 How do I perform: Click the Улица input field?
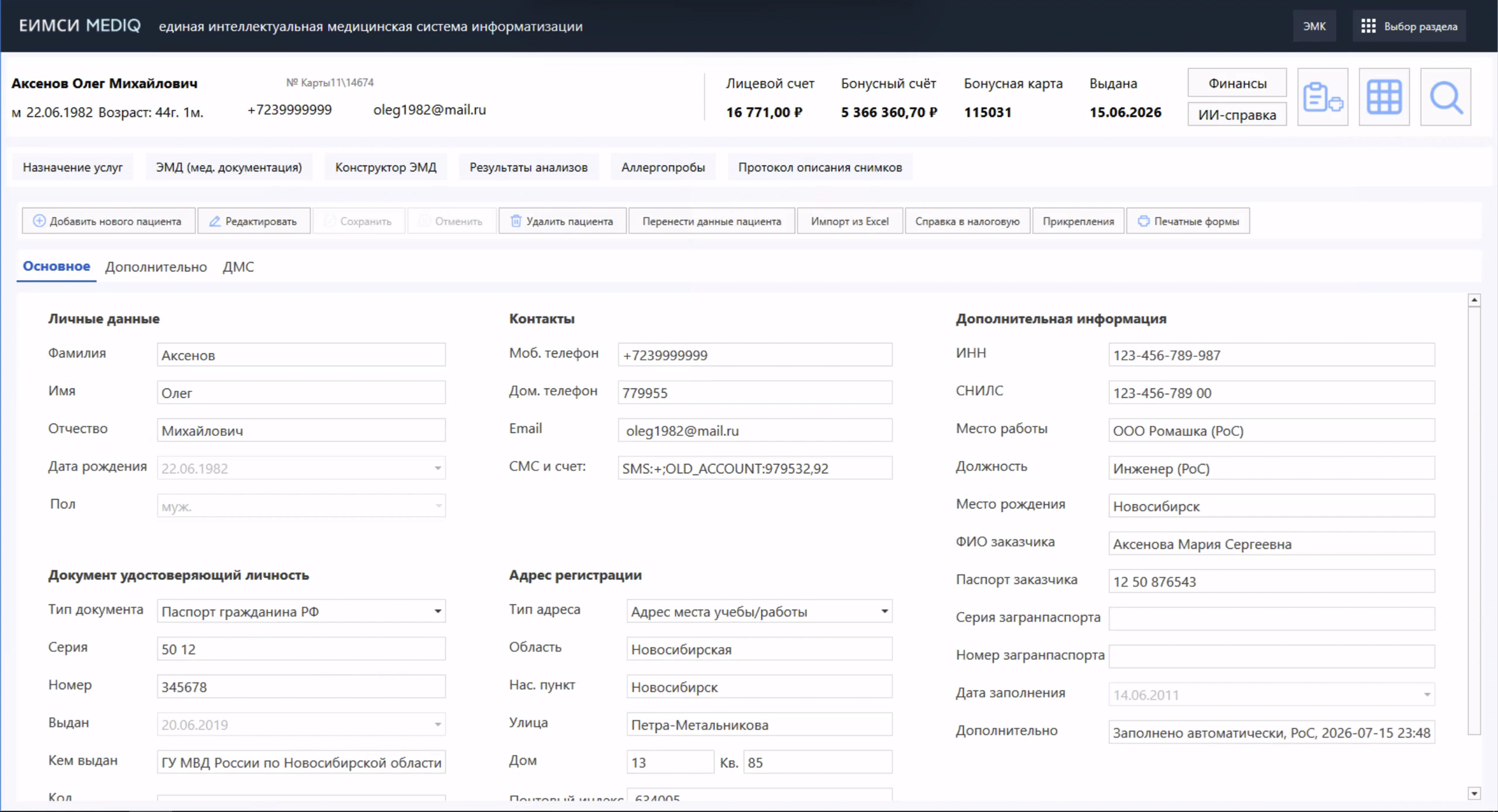[759, 724]
